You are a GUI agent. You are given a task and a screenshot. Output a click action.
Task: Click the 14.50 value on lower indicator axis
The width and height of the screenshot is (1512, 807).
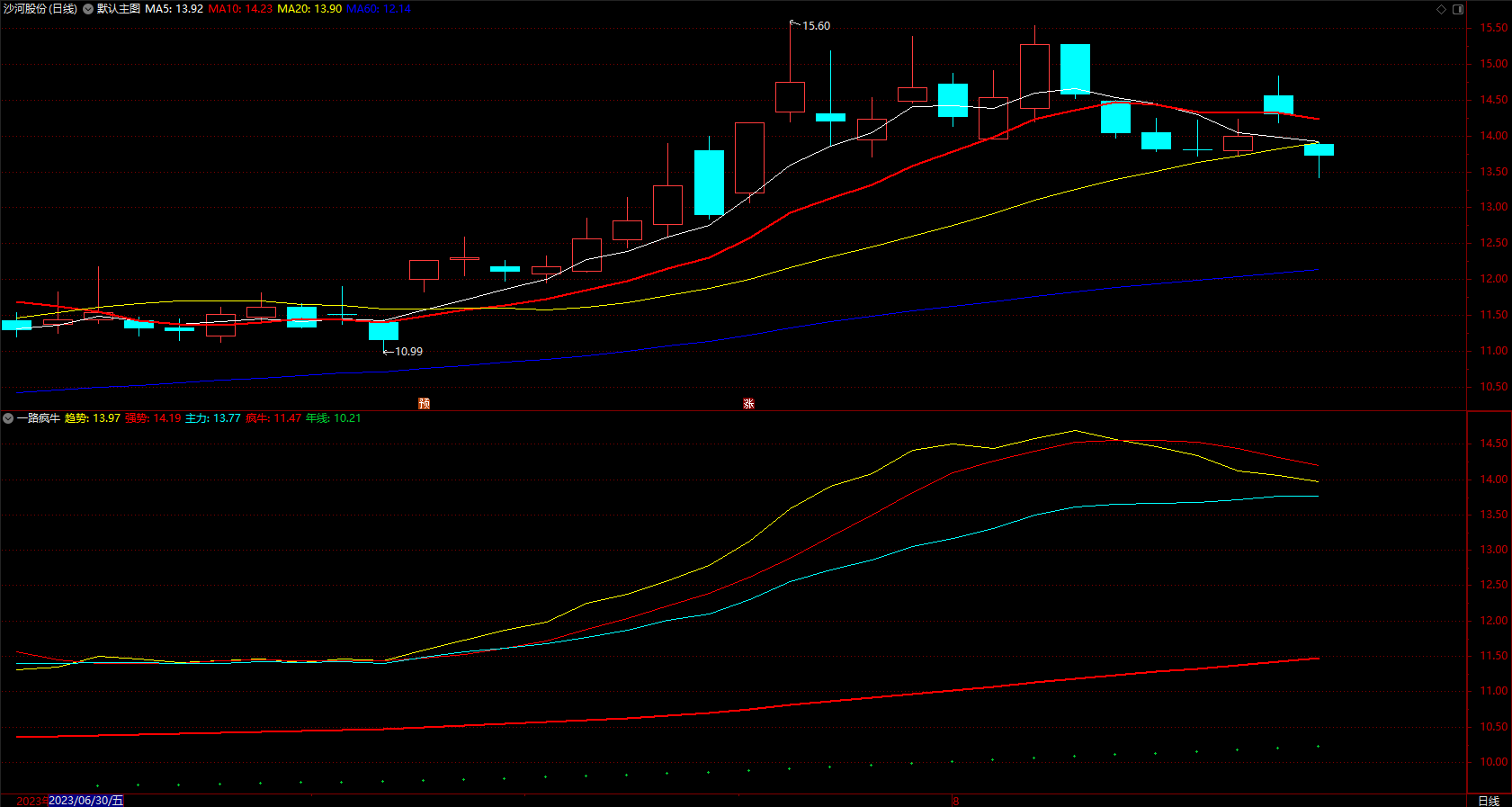point(1494,444)
